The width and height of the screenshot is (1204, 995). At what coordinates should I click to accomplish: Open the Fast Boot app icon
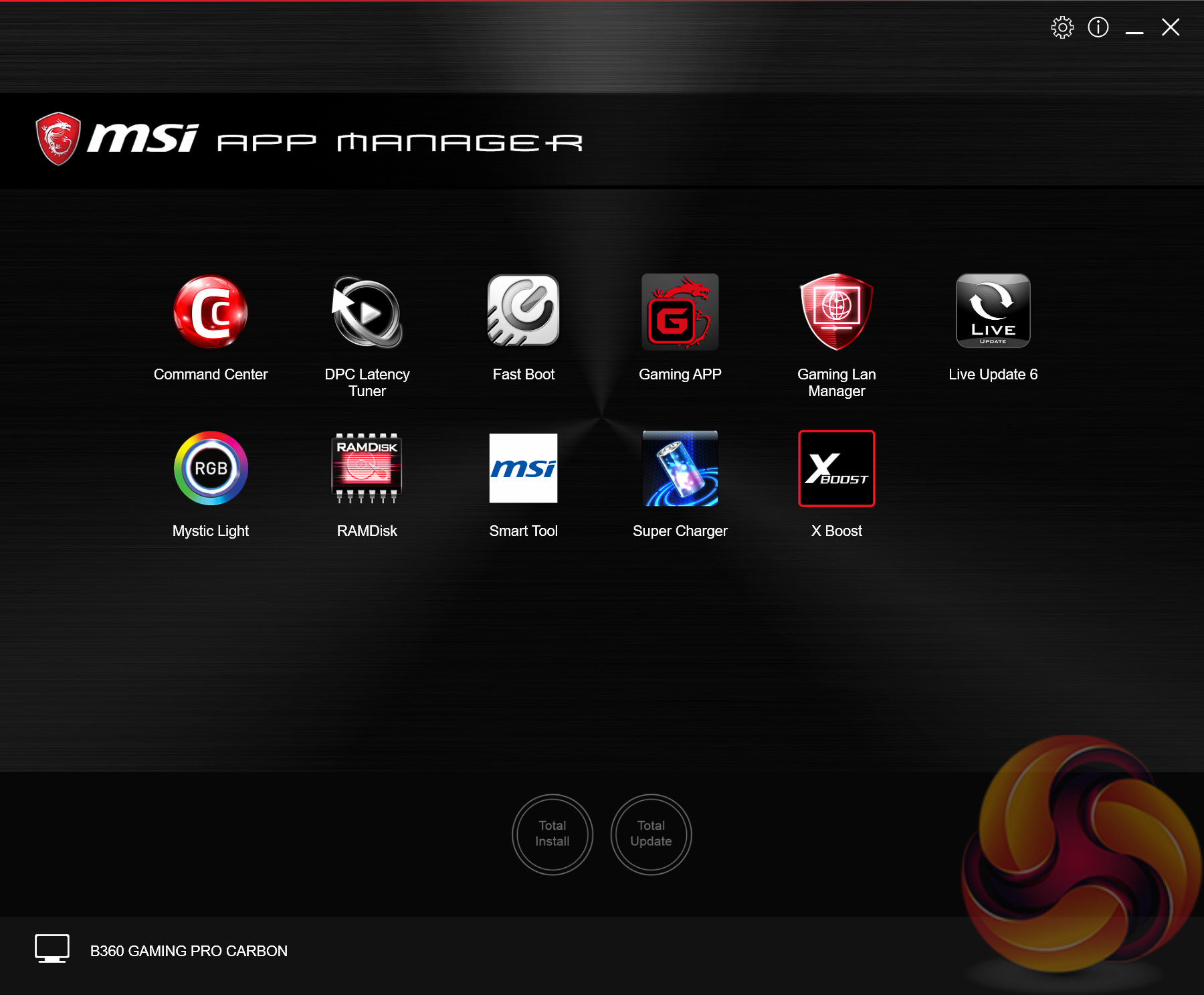click(524, 310)
